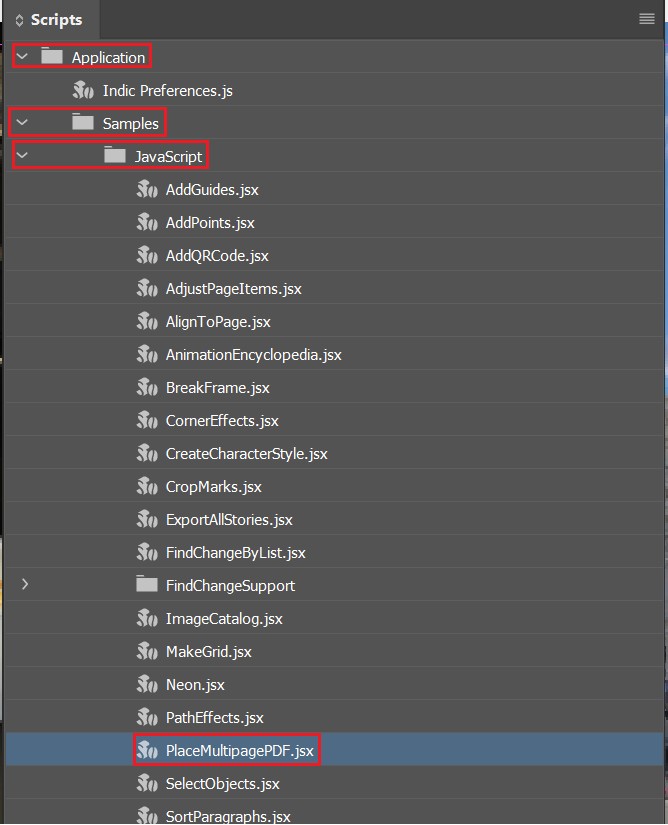Select MakeGrid.jsx script name
The height and width of the screenshot is (825, 668).
click(209, 652)
